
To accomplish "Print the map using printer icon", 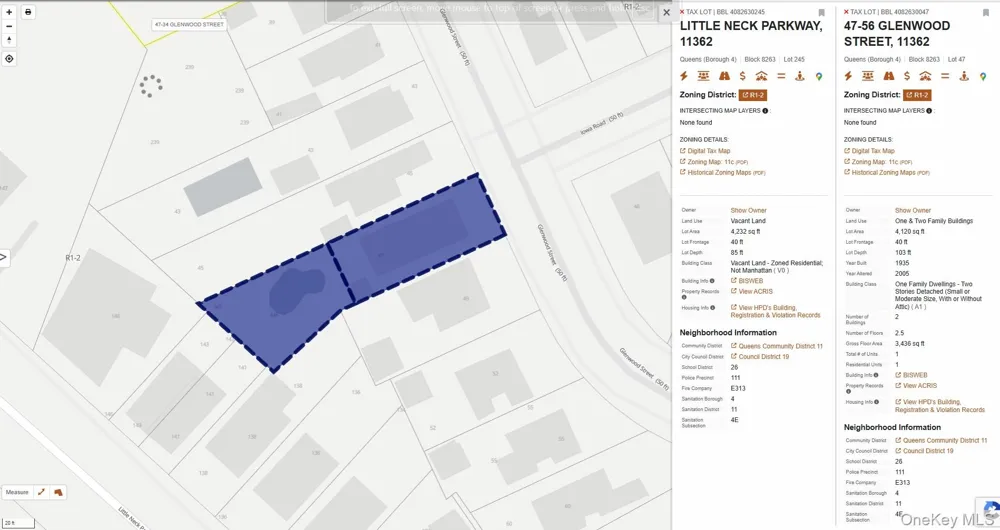I will click(28, 12).
